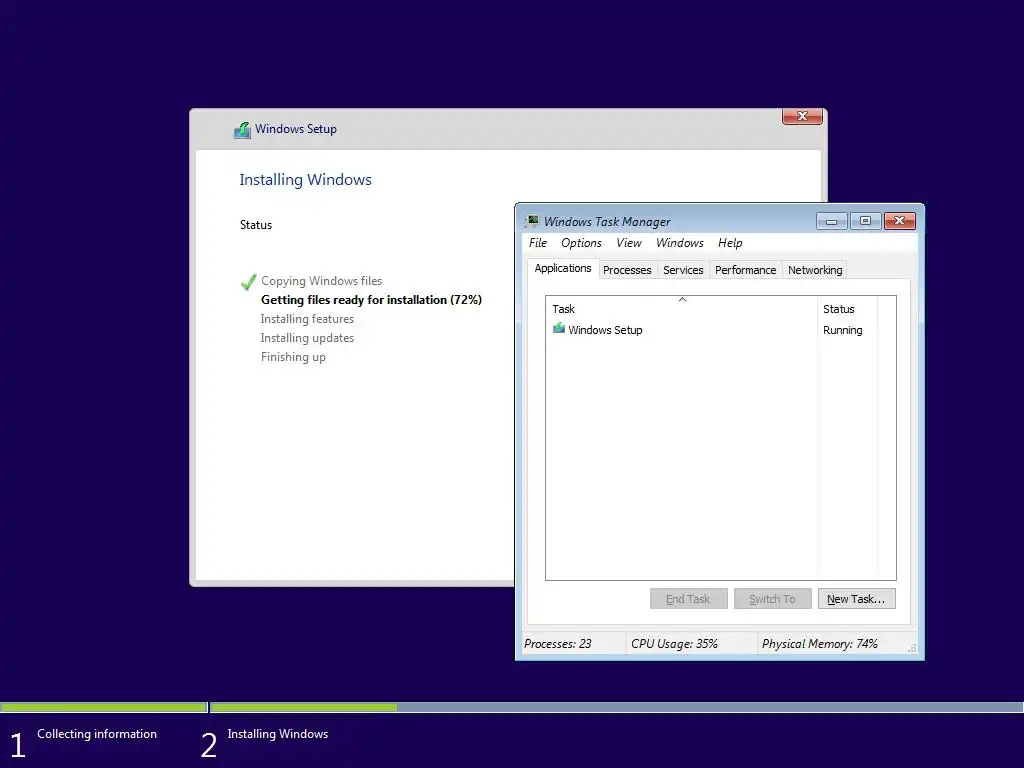1024x768 pixels.
Task: Click the Windows Setup task icon in list
Action: coord(558,328)
